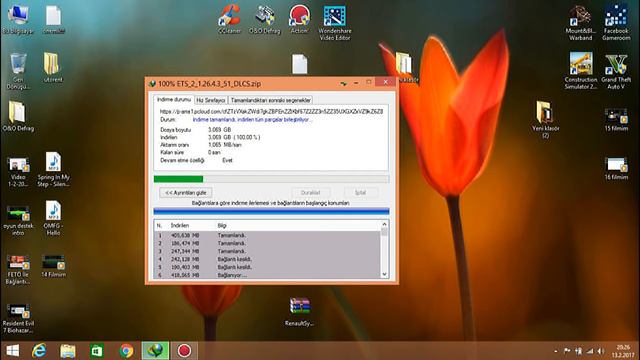Click the blue connections progress bar

pyautogui.click(x=271, y=211)
